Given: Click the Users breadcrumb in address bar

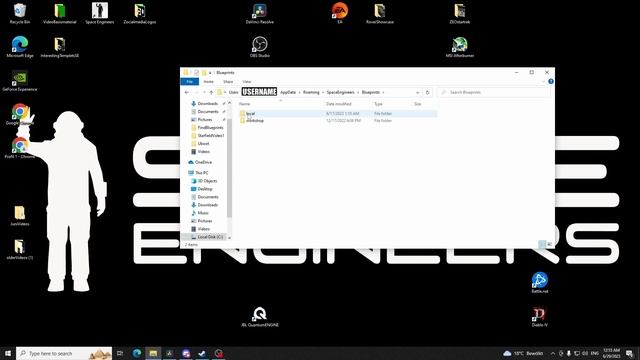Looking at the screenshot, I should pyautogui.click(x=233, y=93).
